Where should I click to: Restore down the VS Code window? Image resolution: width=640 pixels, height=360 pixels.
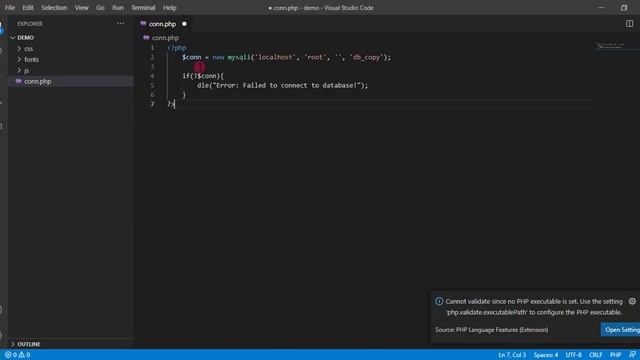click(x=624, y=8)
